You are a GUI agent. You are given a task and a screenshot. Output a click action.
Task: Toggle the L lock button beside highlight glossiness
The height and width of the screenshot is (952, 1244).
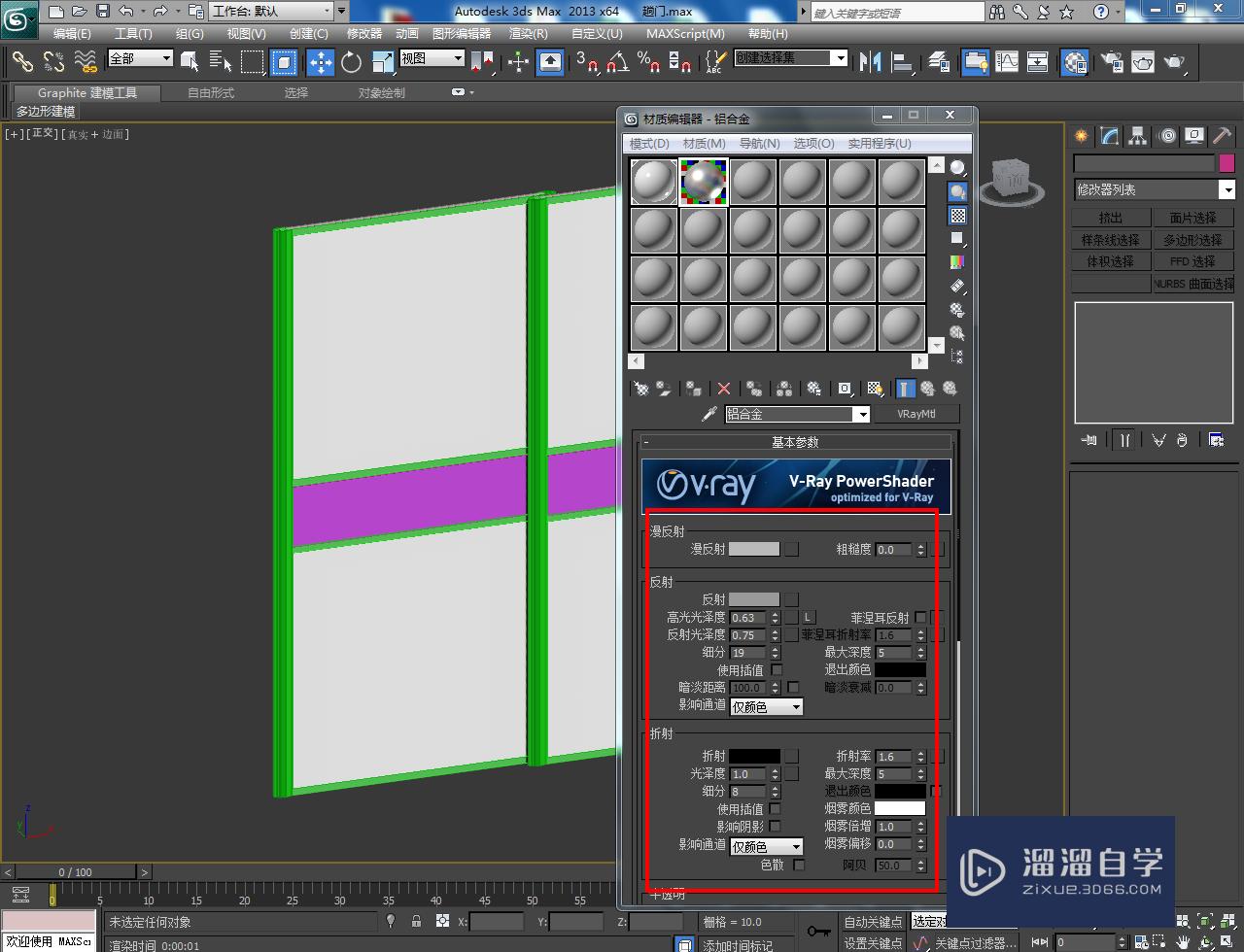(808, 618)
